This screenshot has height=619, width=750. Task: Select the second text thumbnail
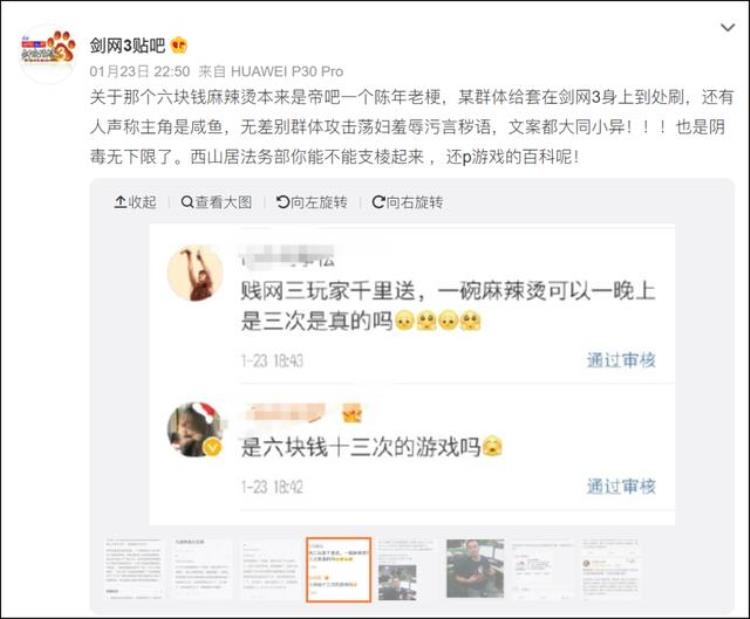(x=203, y=568)
